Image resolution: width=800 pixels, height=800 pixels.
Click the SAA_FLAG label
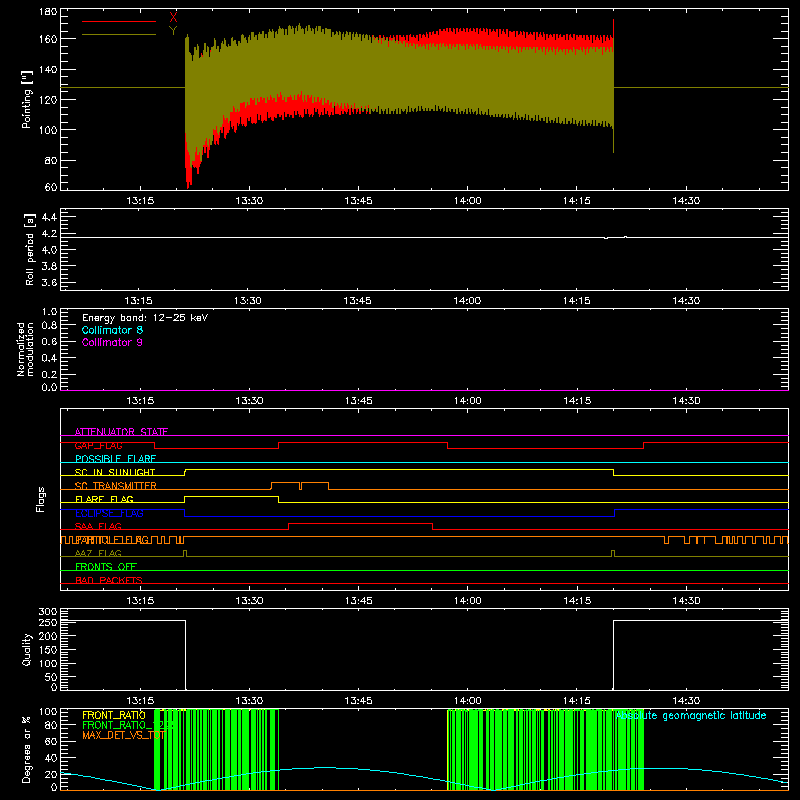tap(98, 526)
